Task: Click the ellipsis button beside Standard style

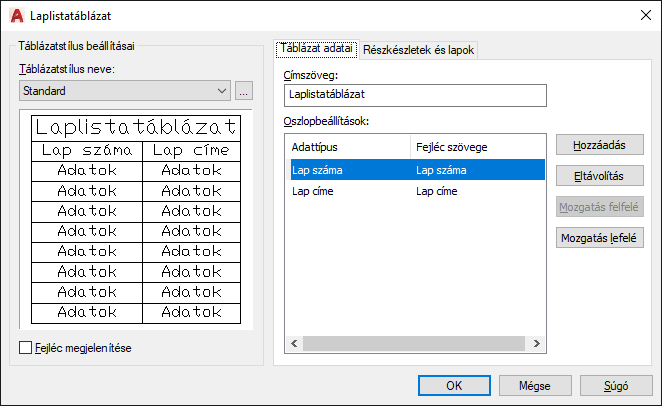Action: click(244, 91)
